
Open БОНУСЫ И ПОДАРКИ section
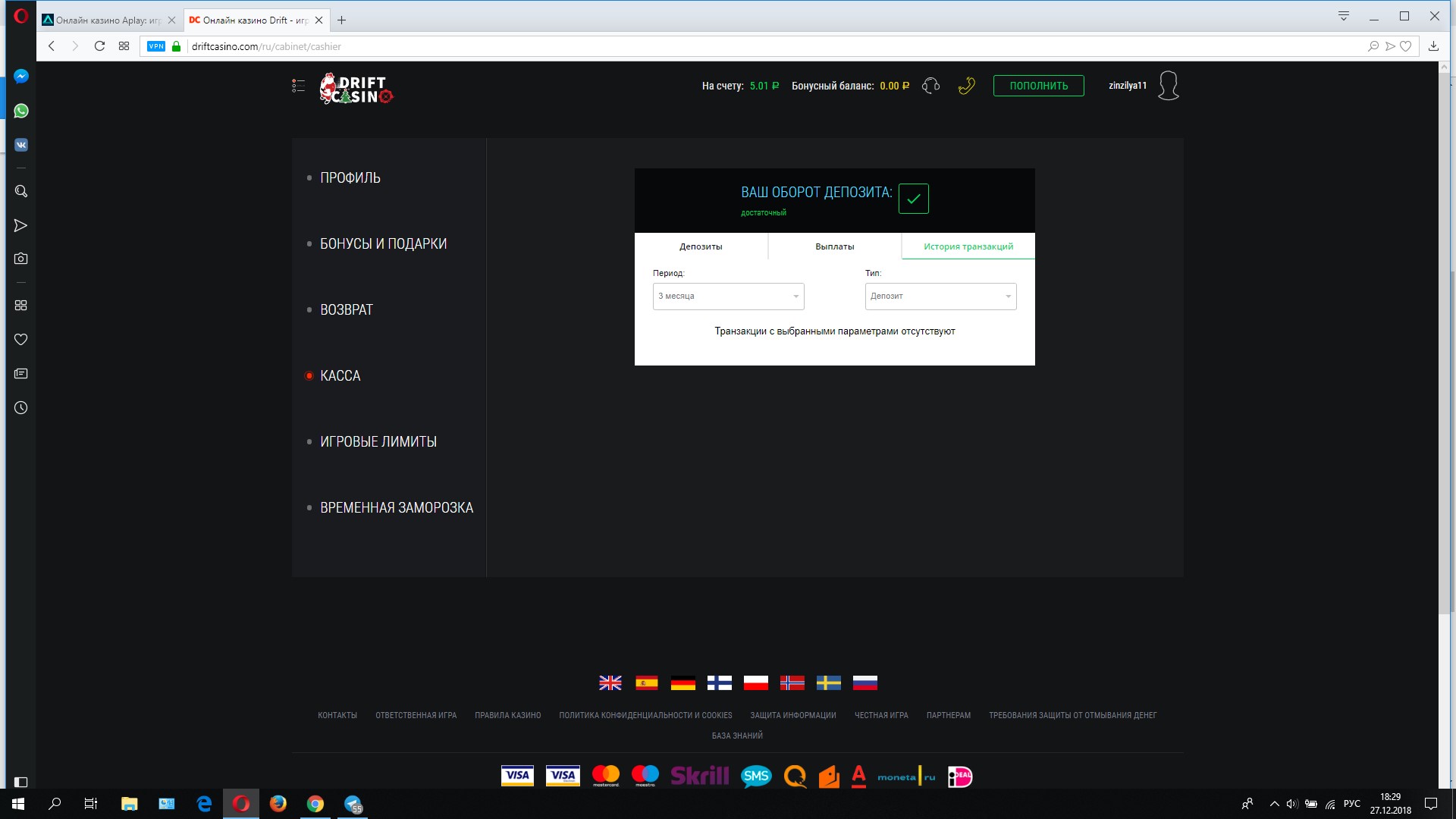(383, 244)
